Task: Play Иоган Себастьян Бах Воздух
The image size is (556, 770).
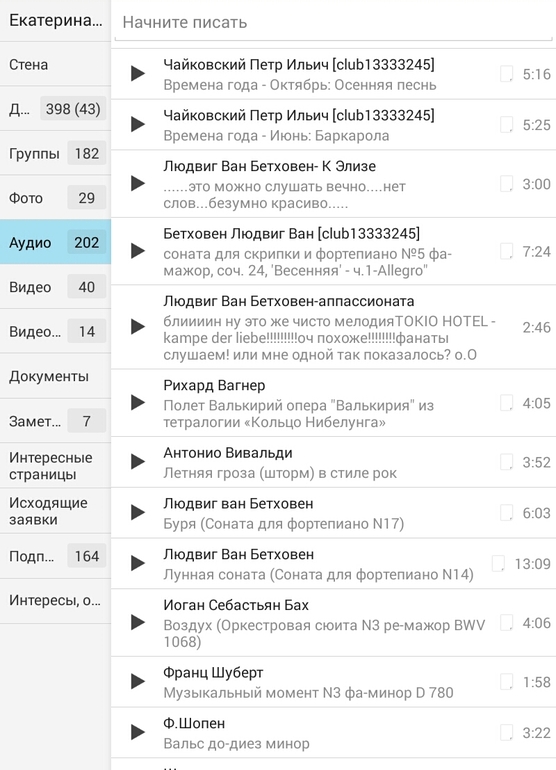Action: pos(138,623)
